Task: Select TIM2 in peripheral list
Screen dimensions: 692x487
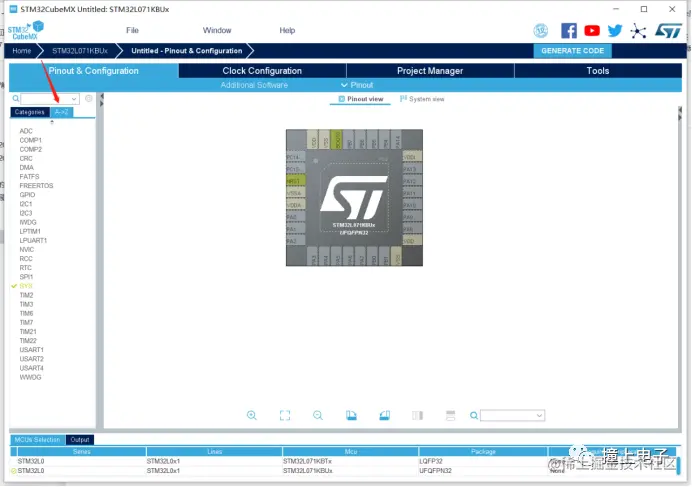Action: click(26, 295)
